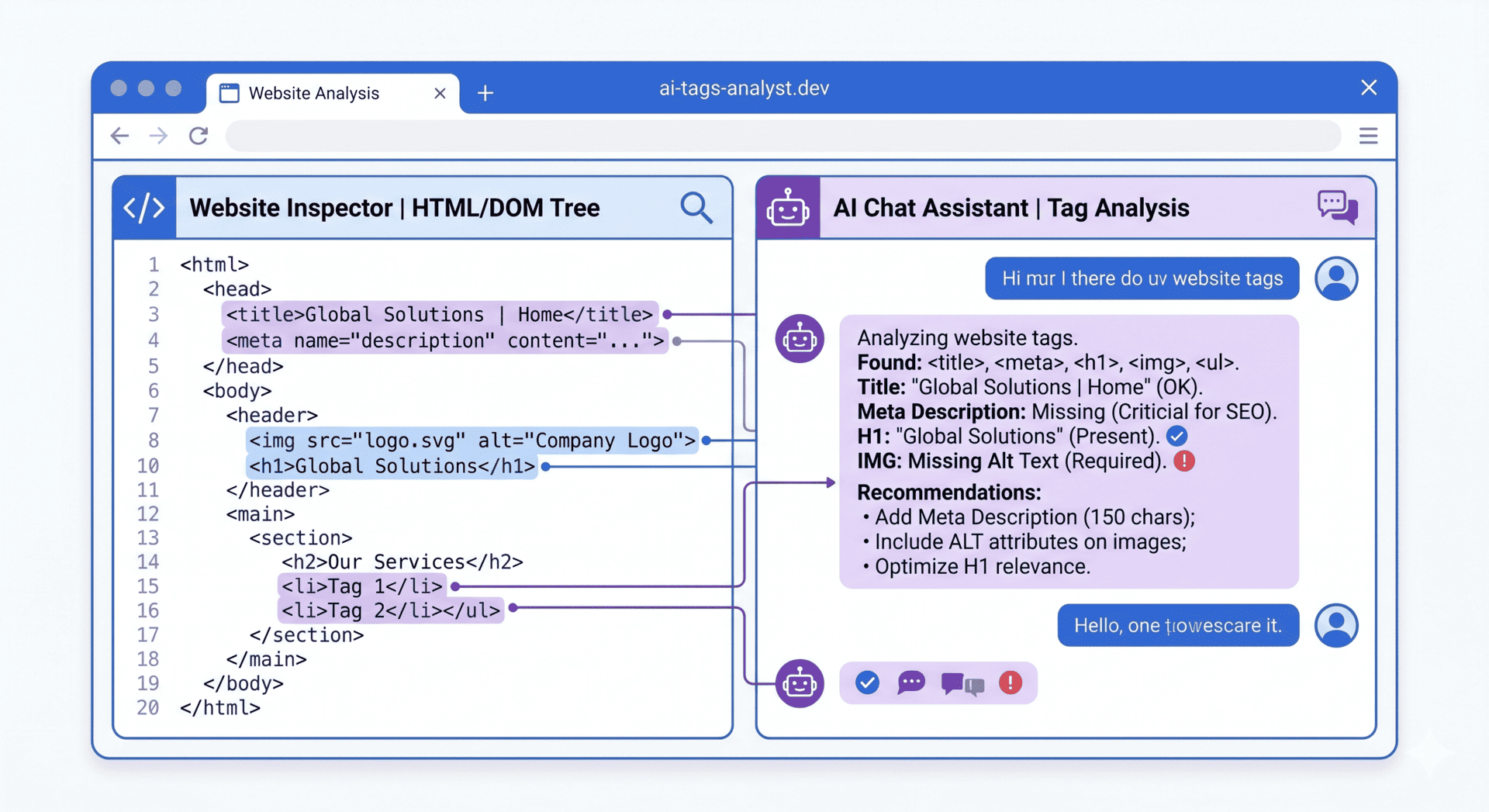Click the search magnifier in Website Inspector

696,208
